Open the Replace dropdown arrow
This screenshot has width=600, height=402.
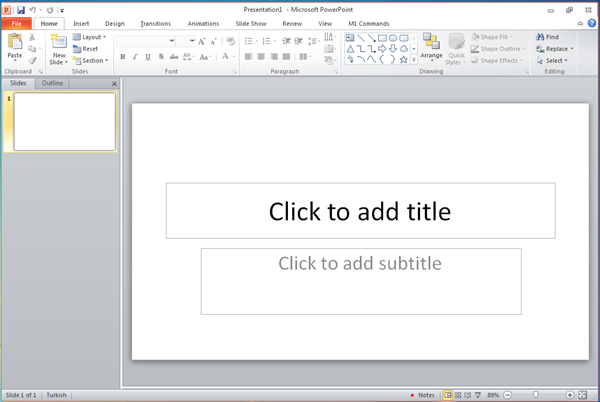tap(572, 48)
